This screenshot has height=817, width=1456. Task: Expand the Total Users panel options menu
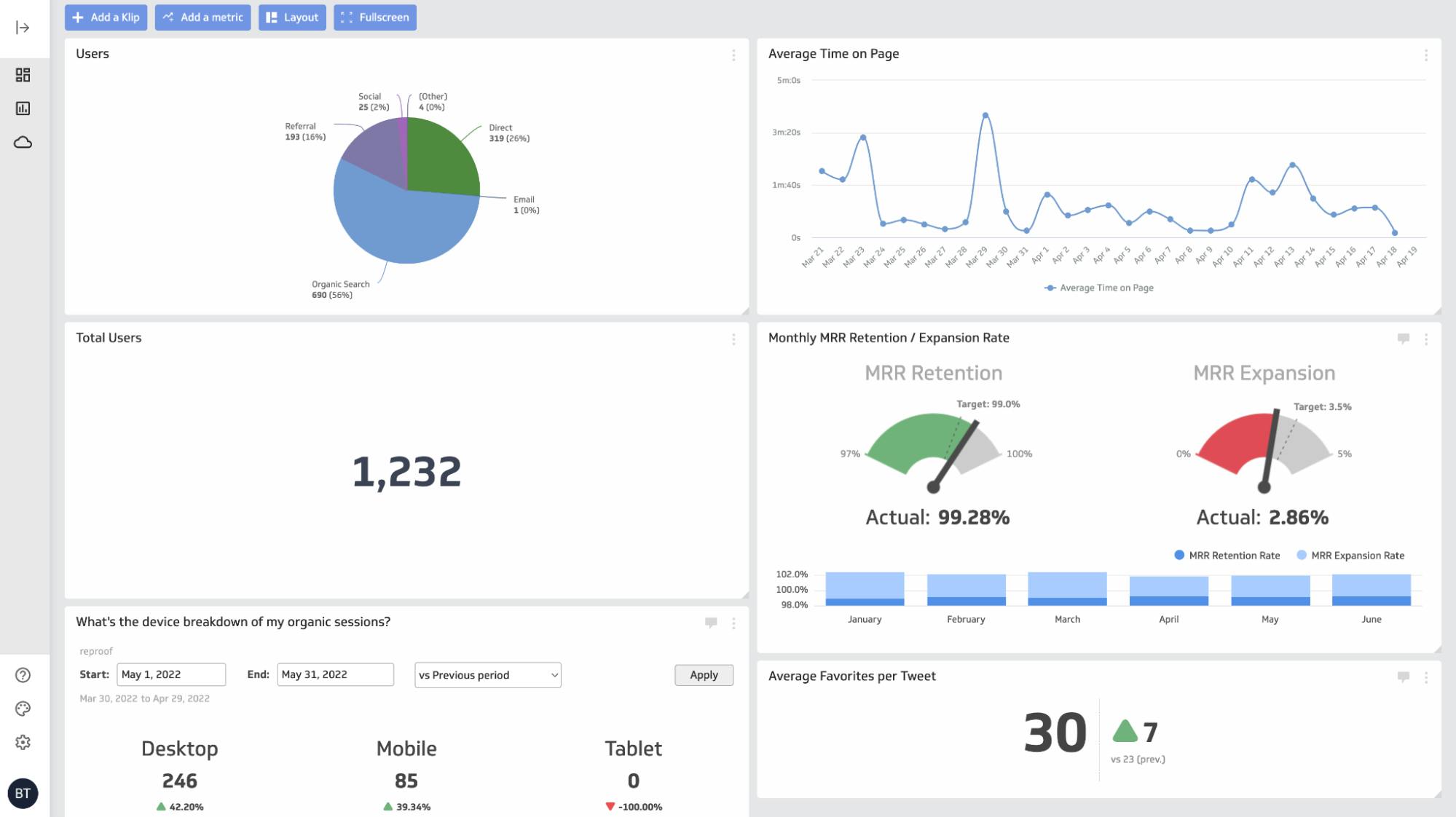click(x=734, y=339)
